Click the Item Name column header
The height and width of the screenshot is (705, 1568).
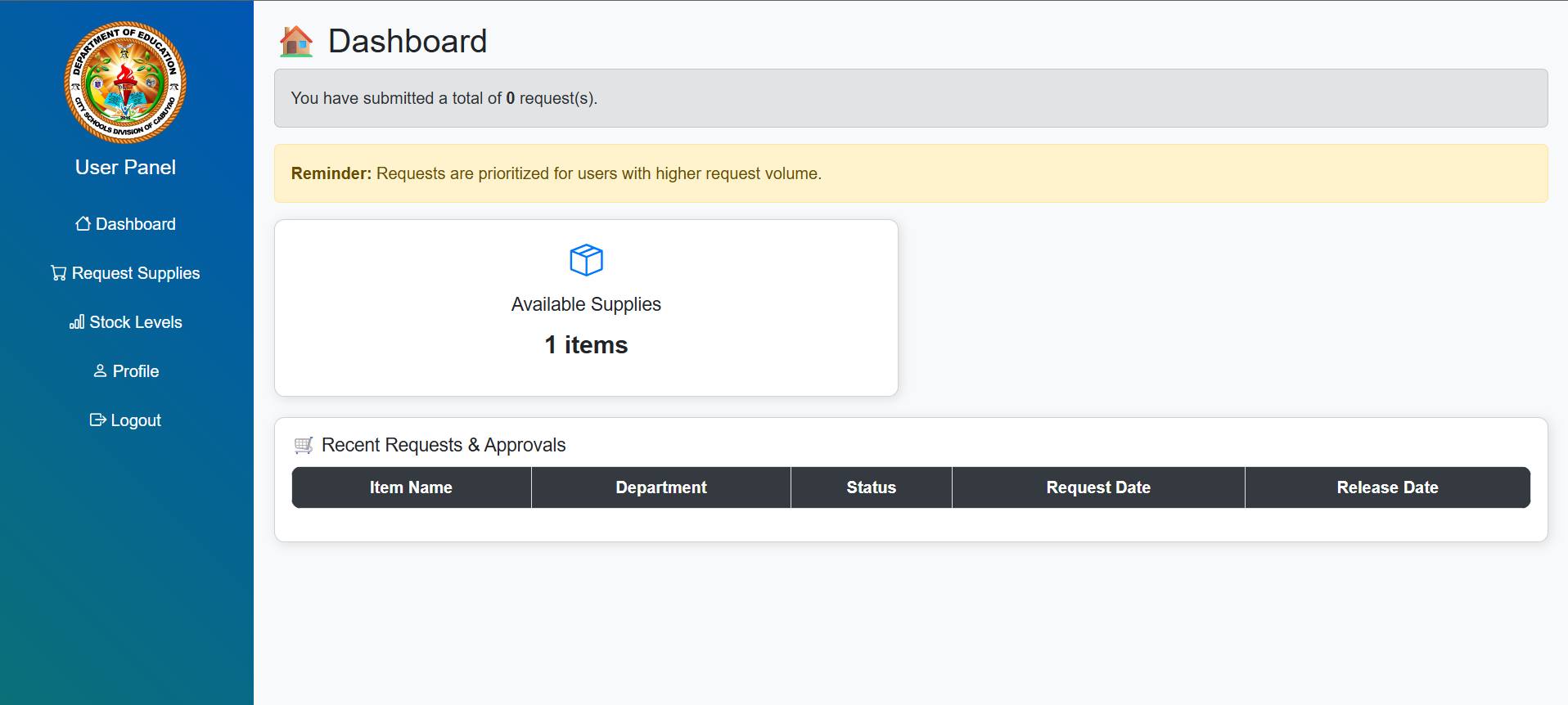[x=411, y=487]
